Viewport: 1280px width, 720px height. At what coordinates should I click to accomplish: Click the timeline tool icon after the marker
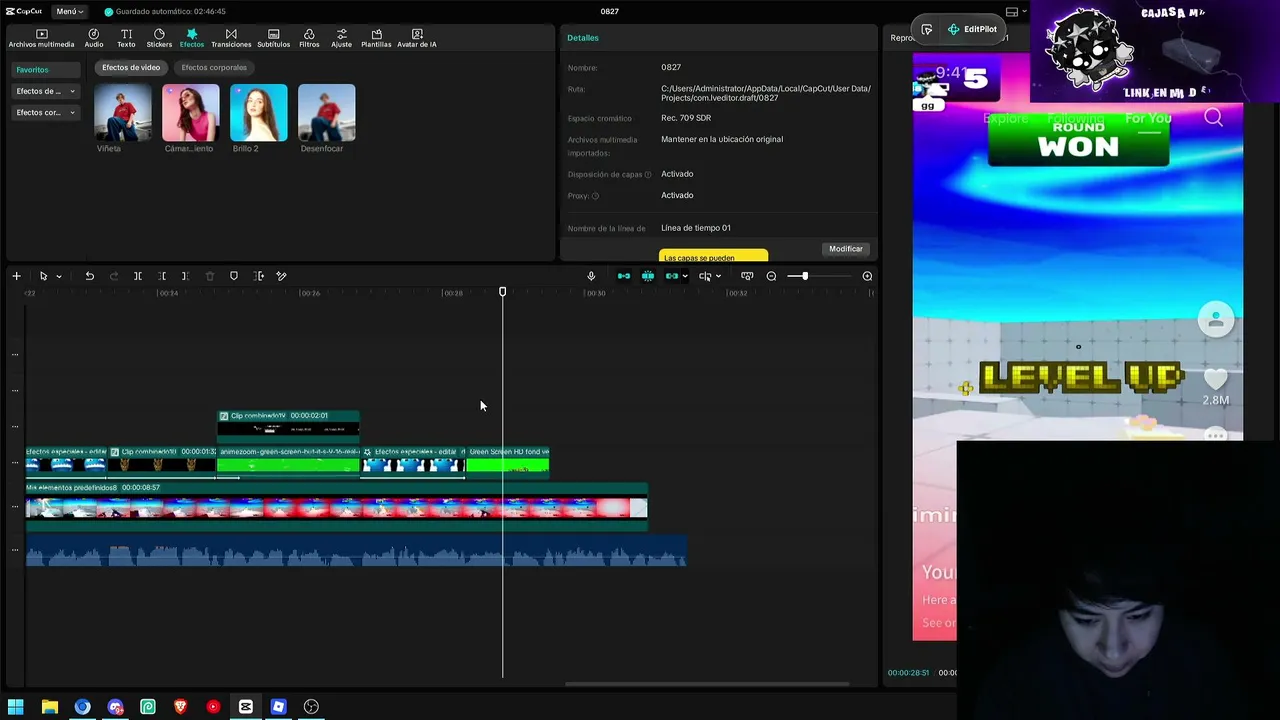coord(259,276)
